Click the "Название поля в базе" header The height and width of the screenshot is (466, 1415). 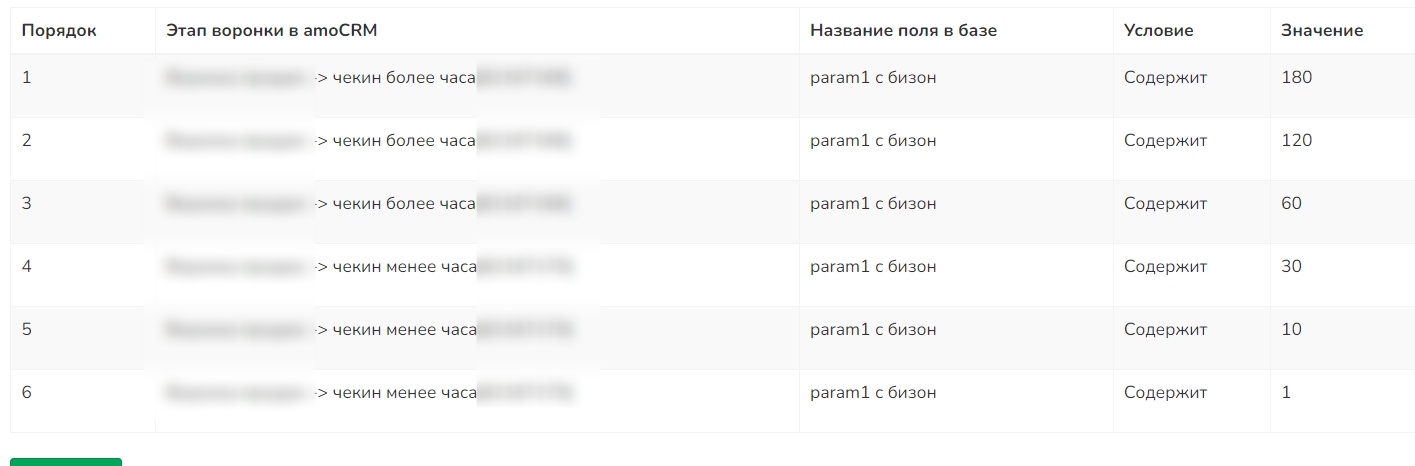903,30
